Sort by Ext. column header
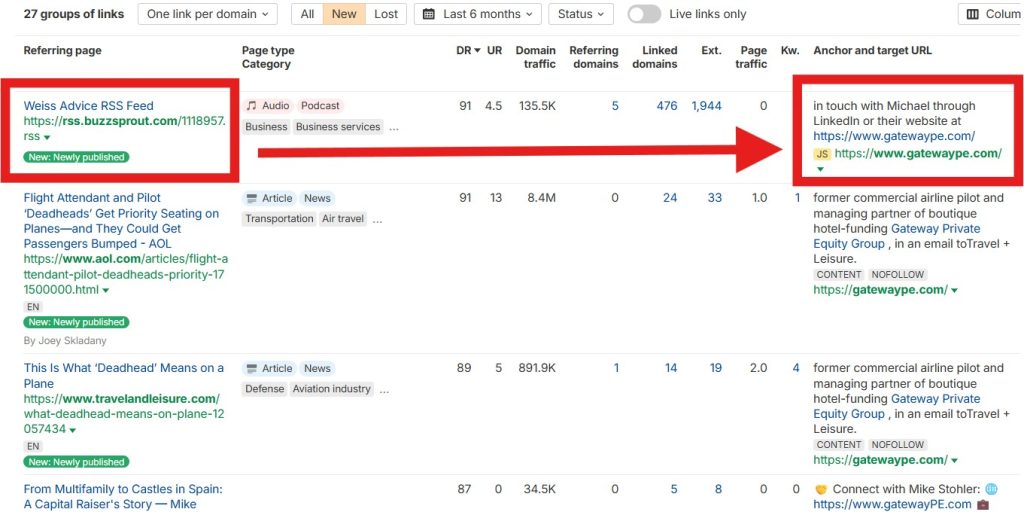The width and height of the screenshot is (1024, 512). coord(711,50)
